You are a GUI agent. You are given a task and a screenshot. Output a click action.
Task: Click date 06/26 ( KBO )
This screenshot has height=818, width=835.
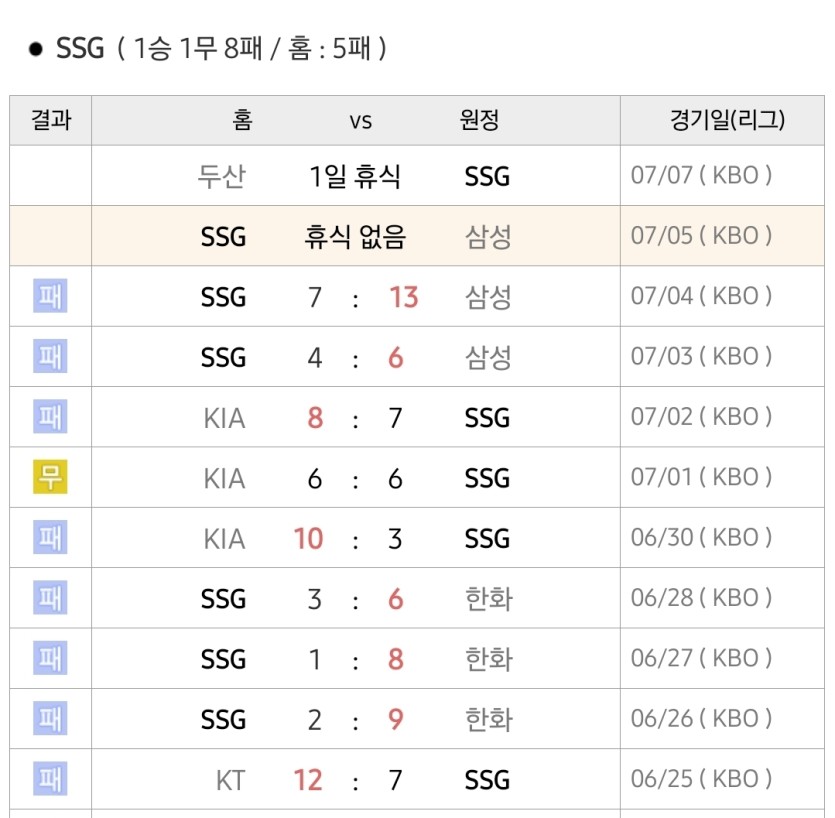tap(701, 718)
